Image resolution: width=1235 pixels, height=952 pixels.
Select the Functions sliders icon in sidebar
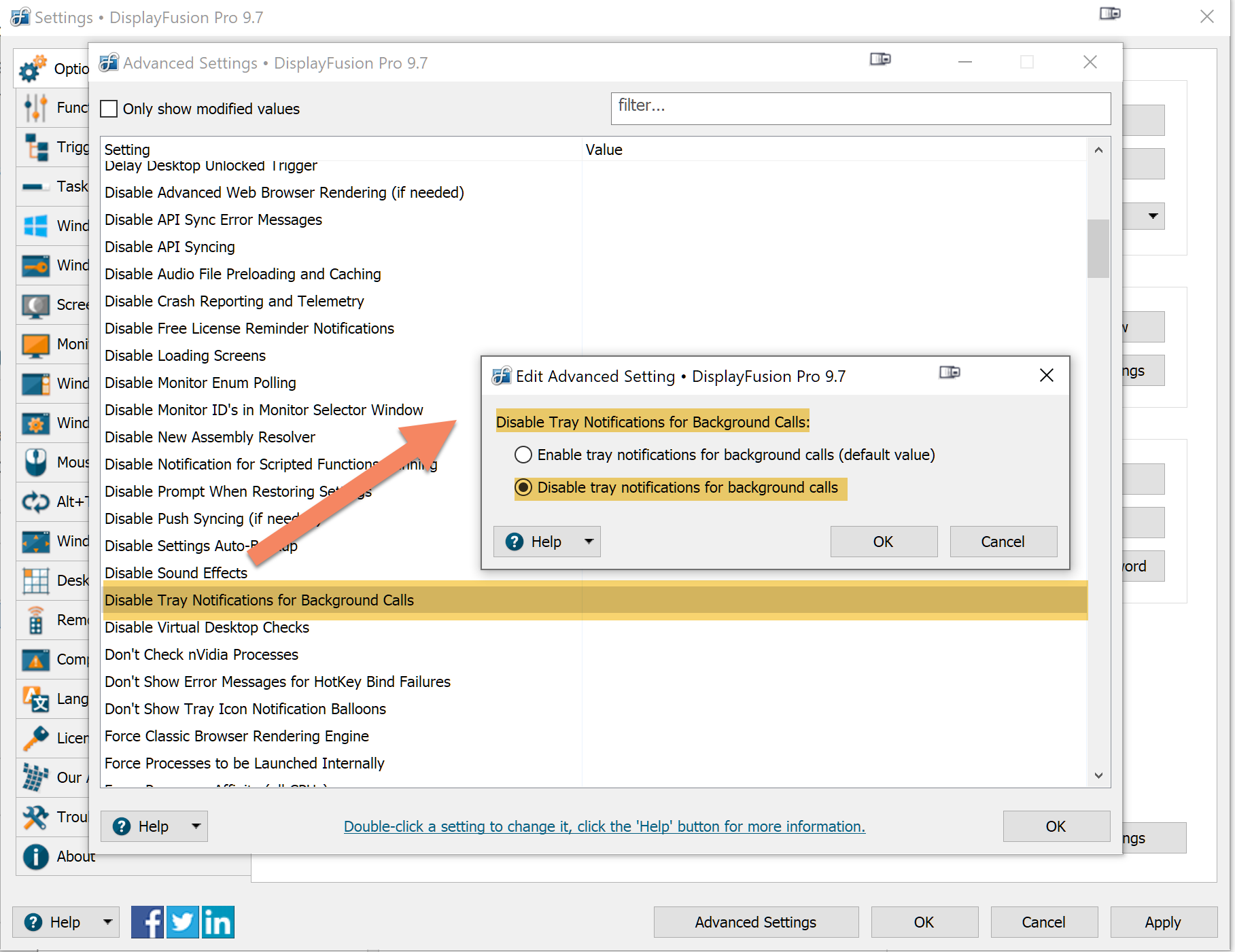tap(35, 108)
